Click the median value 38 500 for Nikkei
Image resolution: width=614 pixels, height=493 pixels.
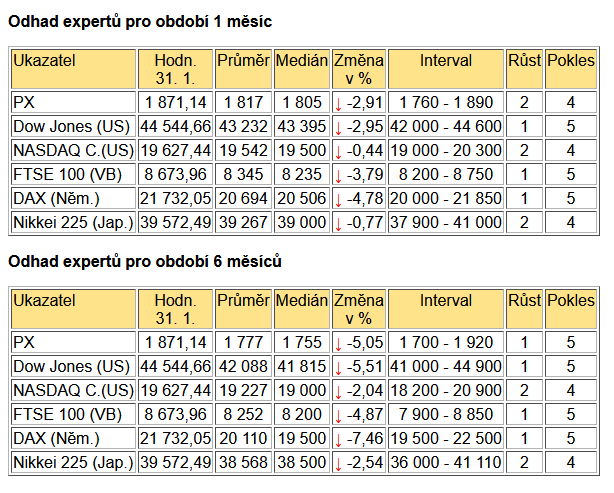[x=302, y=462]
